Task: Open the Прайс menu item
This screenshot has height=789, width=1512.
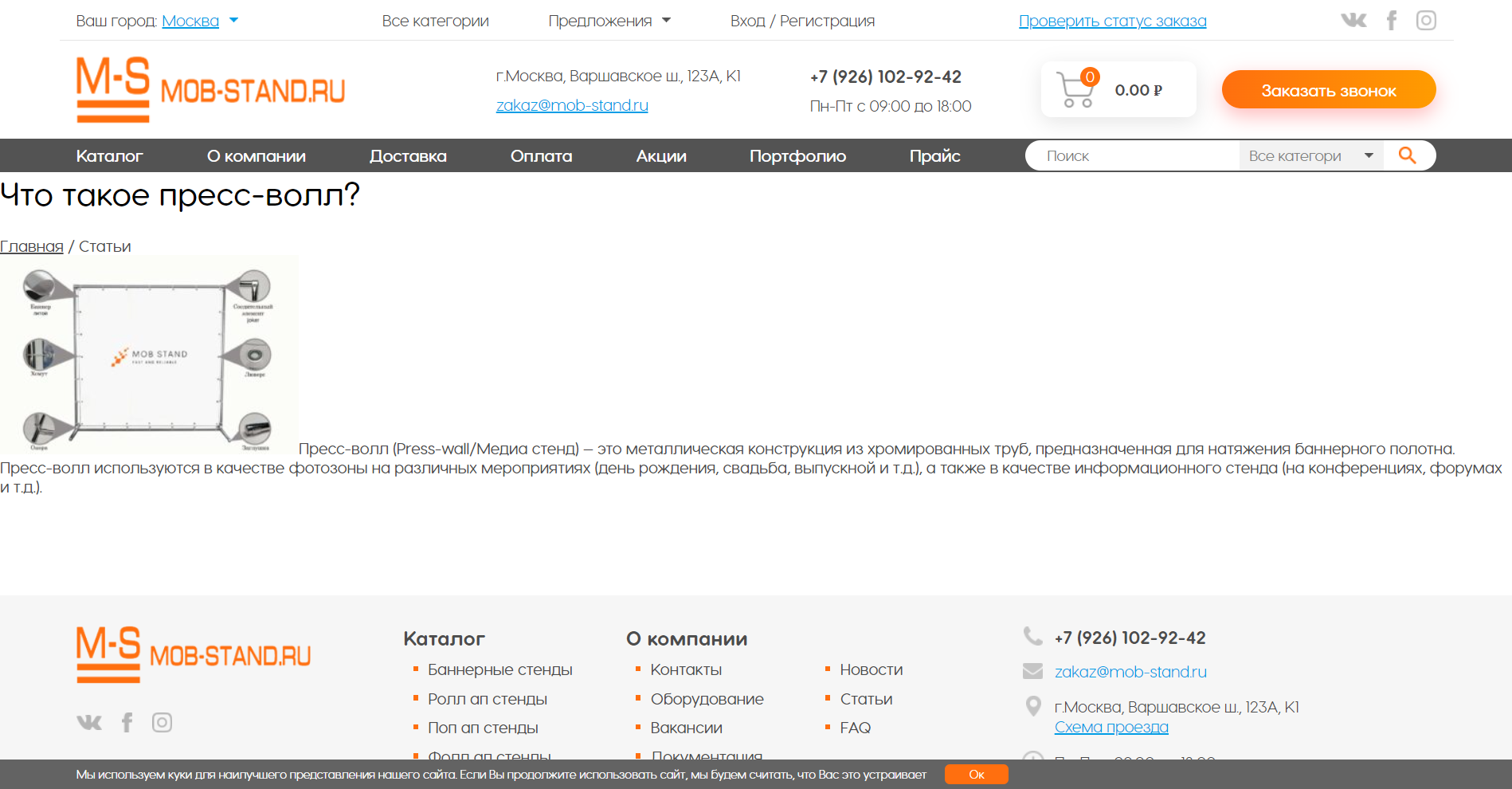Action: click(935, 156)
